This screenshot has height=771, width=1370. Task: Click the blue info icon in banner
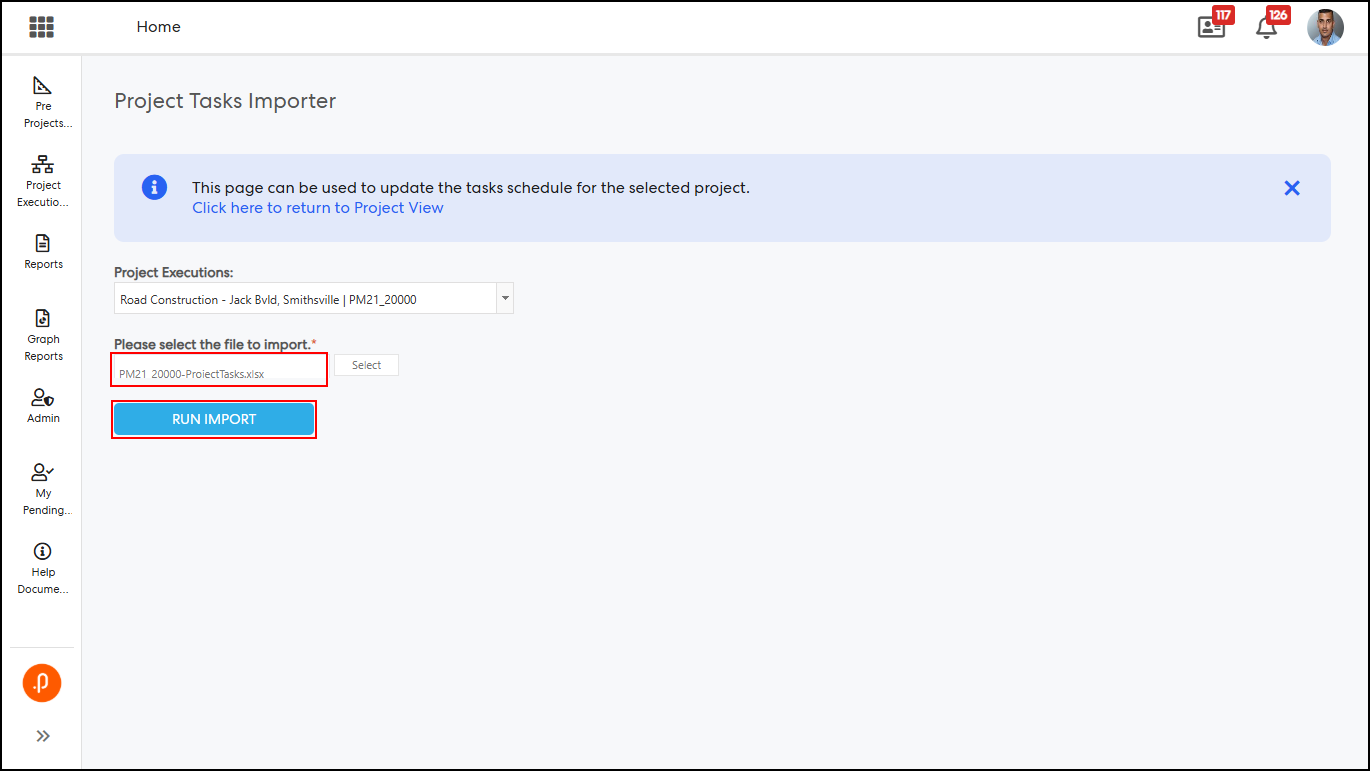point(154,187)
